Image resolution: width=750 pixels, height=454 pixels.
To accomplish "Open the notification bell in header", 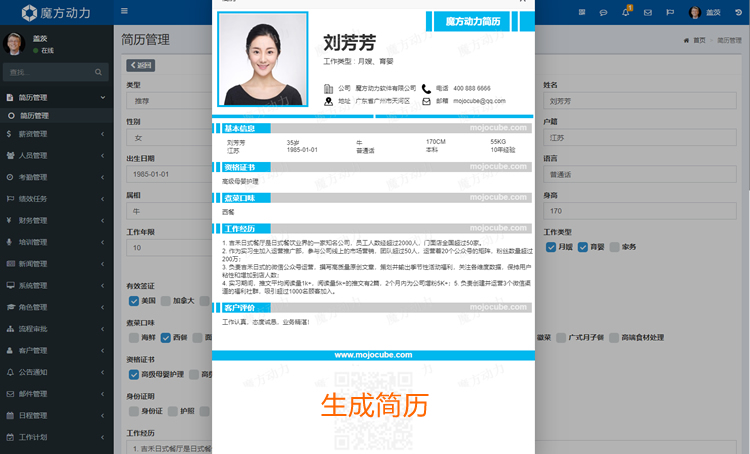I will (x=626, y=12).
